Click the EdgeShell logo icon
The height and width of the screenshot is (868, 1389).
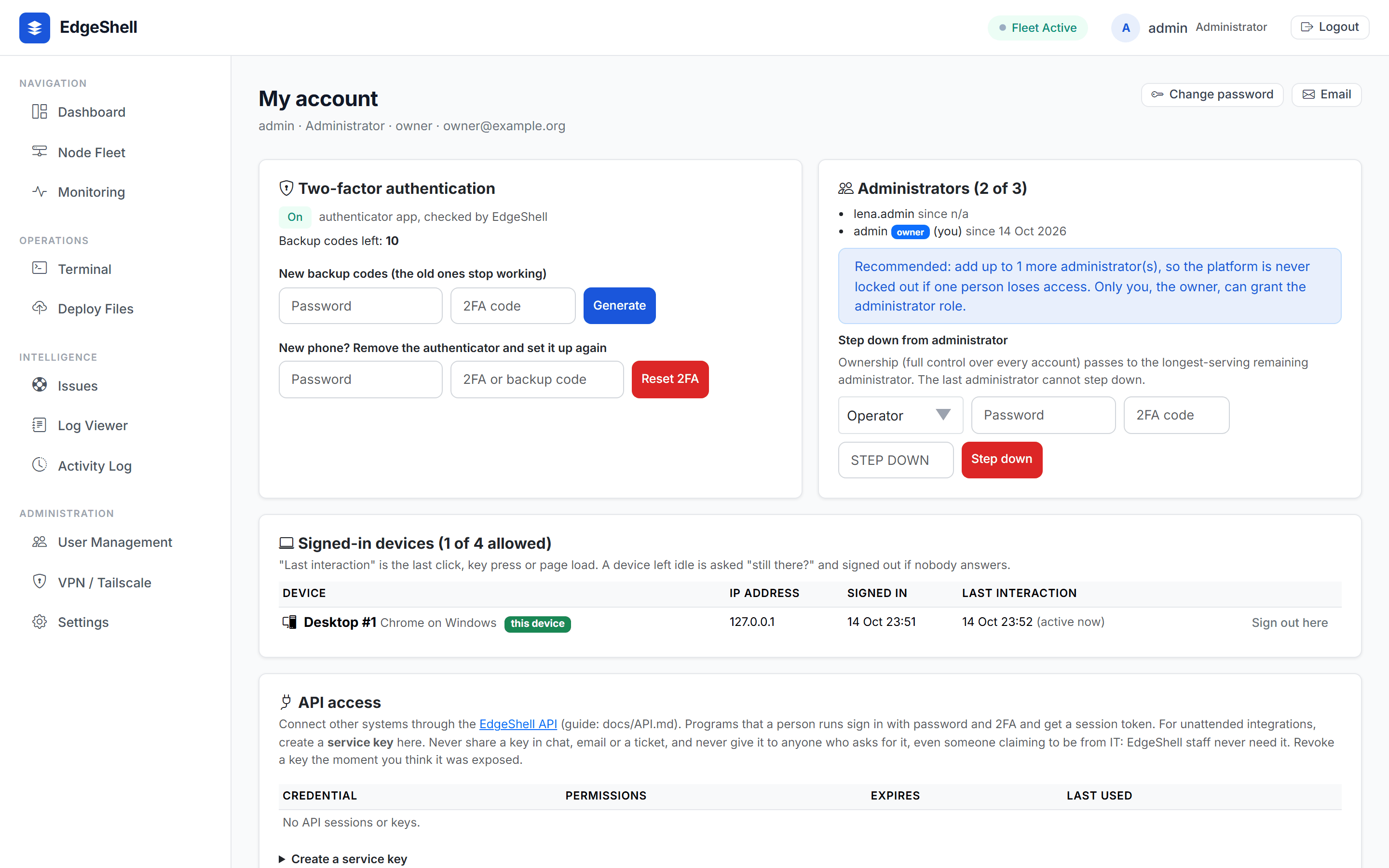coord(34,27)
